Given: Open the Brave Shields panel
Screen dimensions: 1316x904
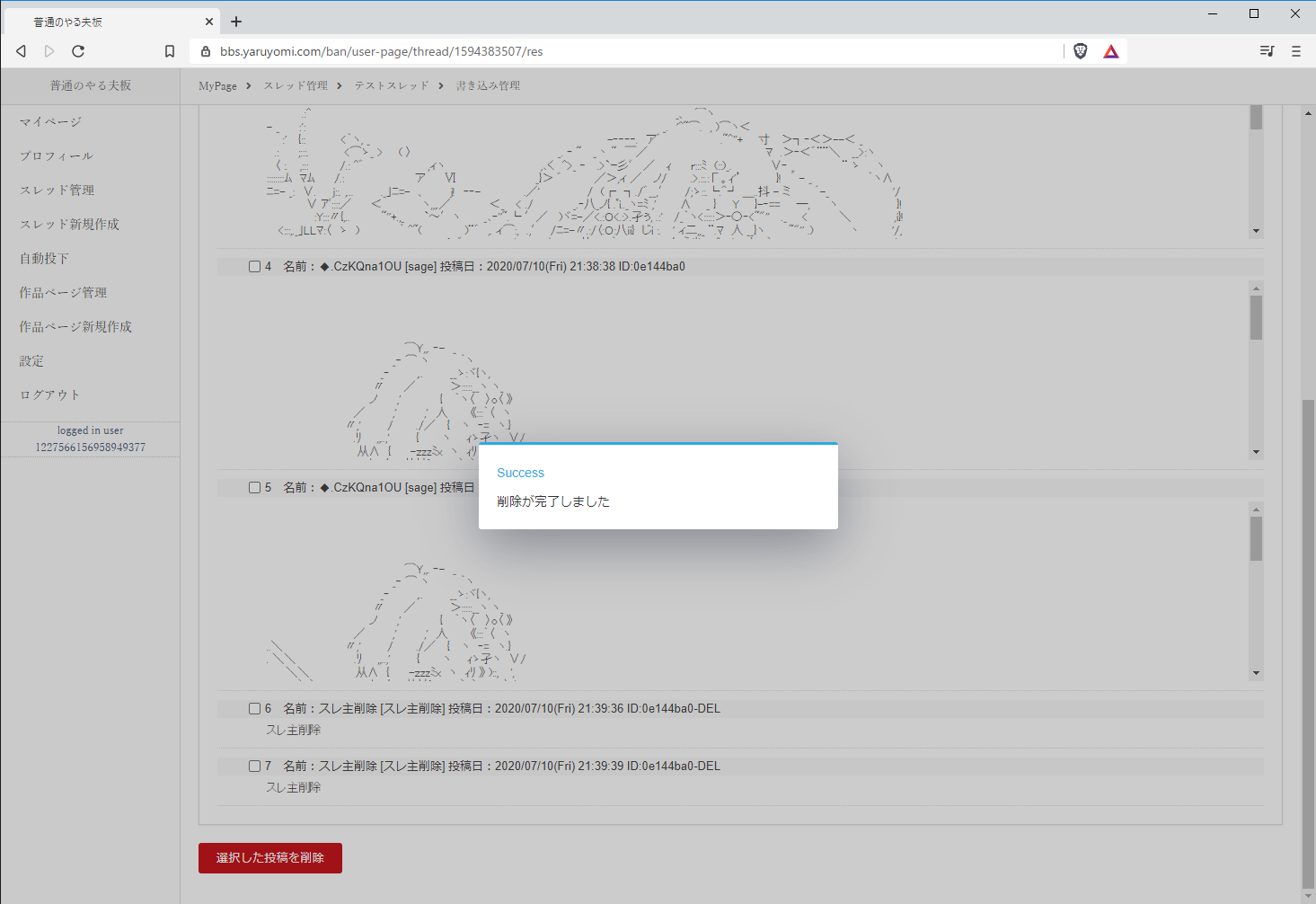Looking at the screenshot, I should point(1080,51).
